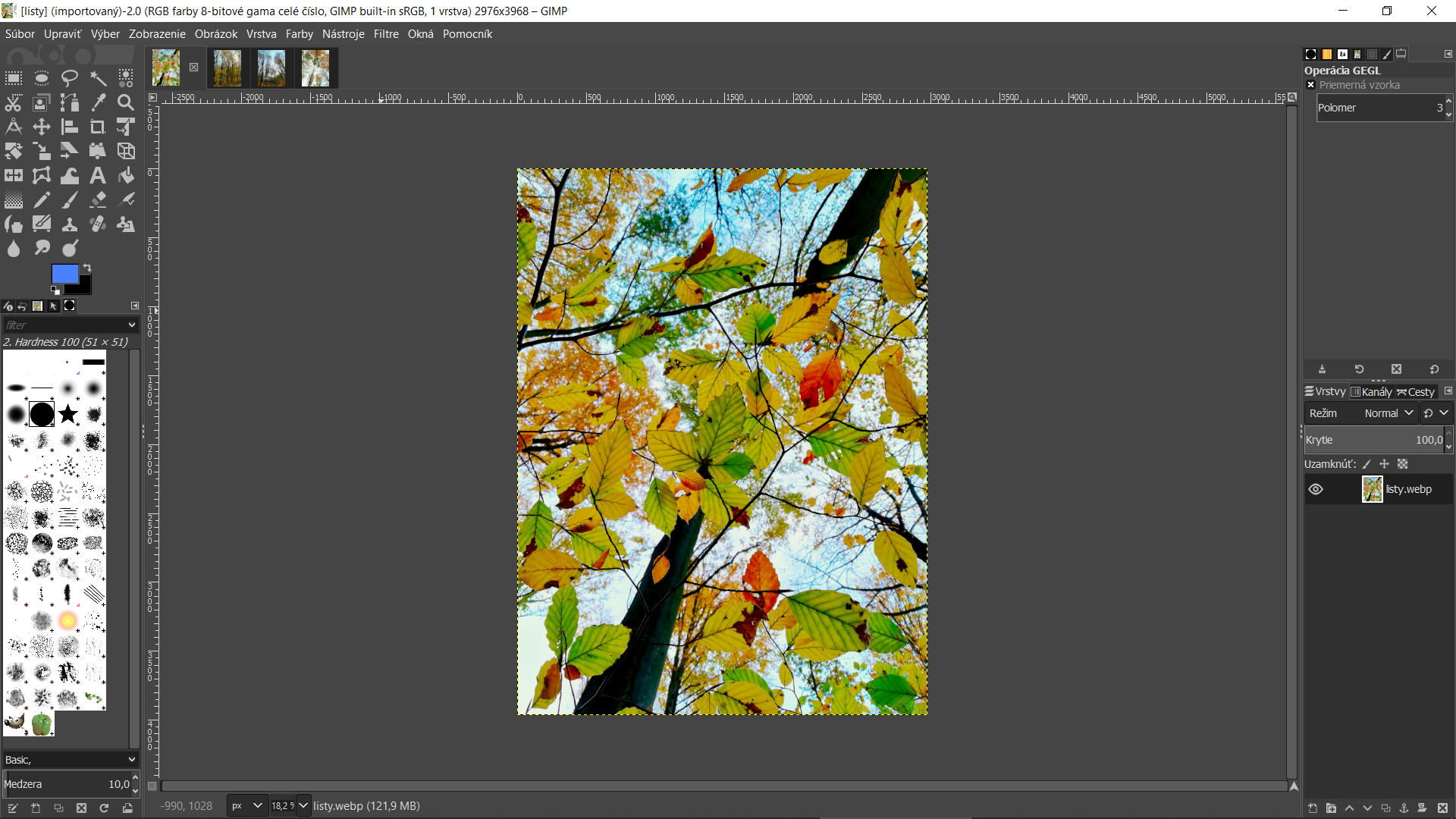This screenshot has width=1456, height=819.
Task: Select the Cage Transform tool
Action: tap(42, 175)
